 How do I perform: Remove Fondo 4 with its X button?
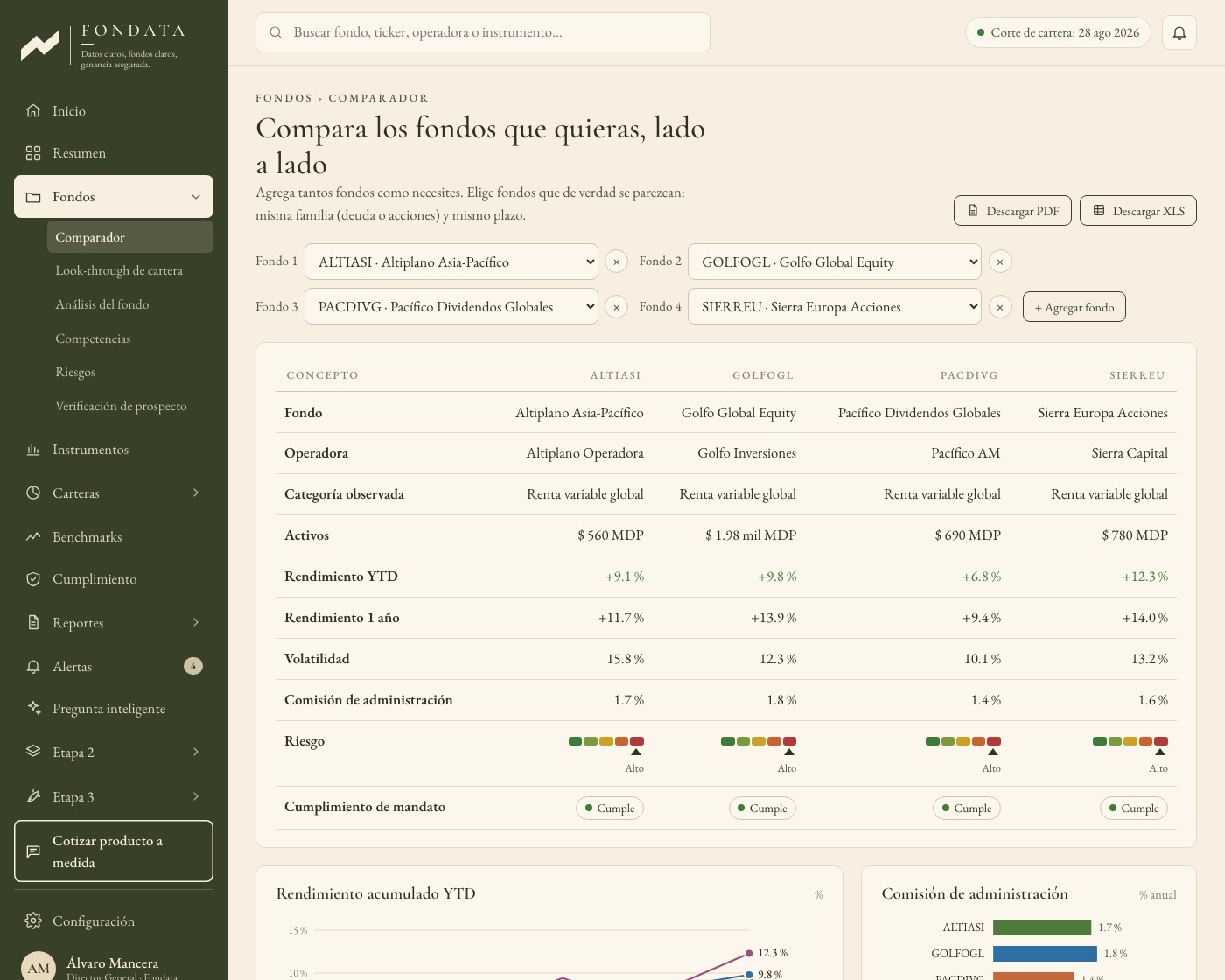[1000, 307]
